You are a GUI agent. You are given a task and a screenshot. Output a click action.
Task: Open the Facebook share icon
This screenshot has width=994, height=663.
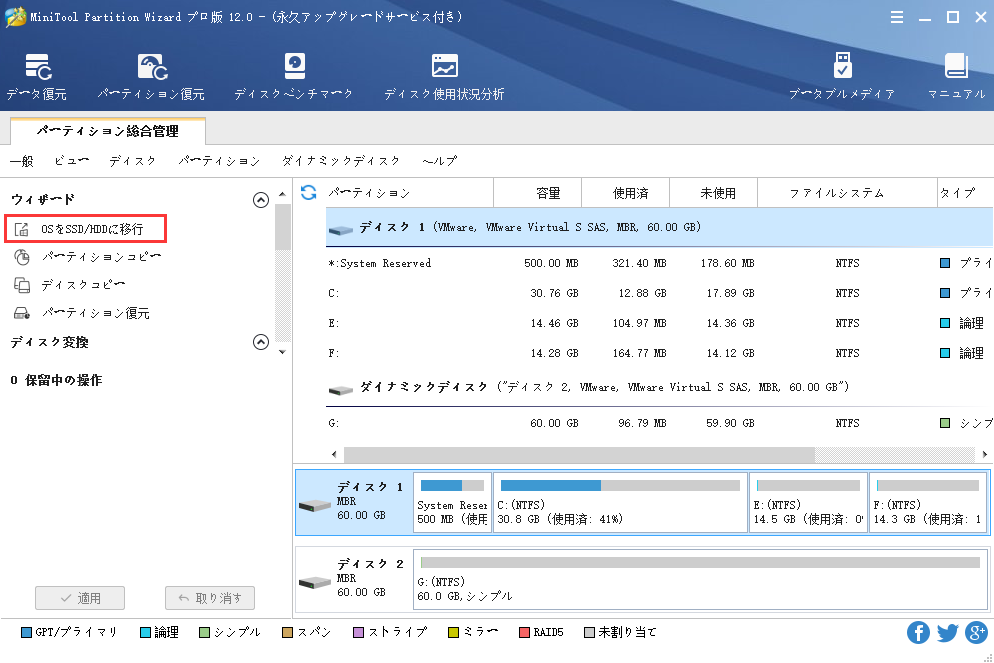coord(918,632)
